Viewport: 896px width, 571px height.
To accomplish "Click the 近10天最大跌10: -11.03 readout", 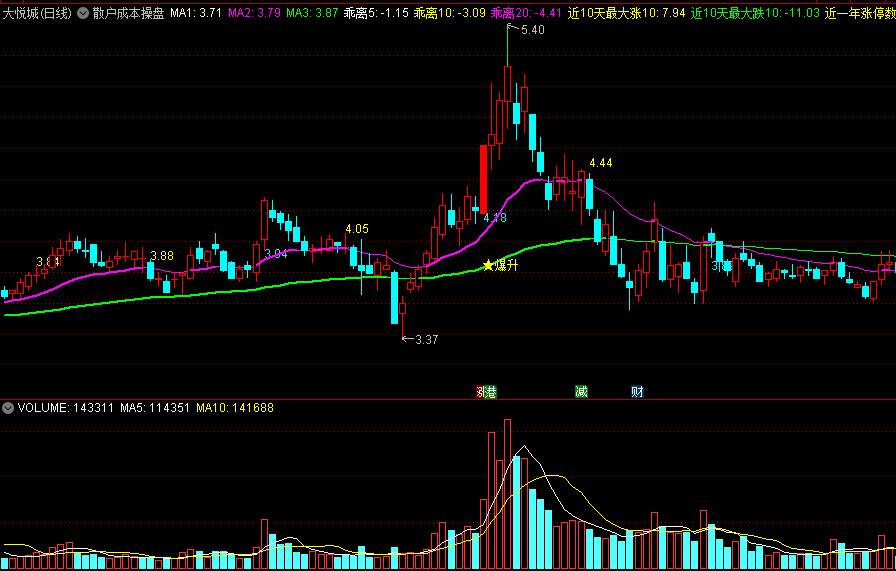I will tap(755, 13).
